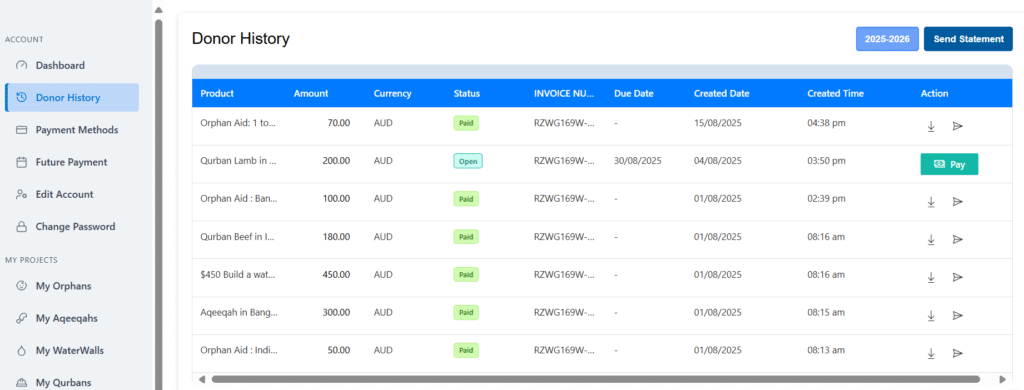Viewport: 1024px width, 390px height.
Task: Download invoice for $450 Build a water row
Action: tap(931, 278)
